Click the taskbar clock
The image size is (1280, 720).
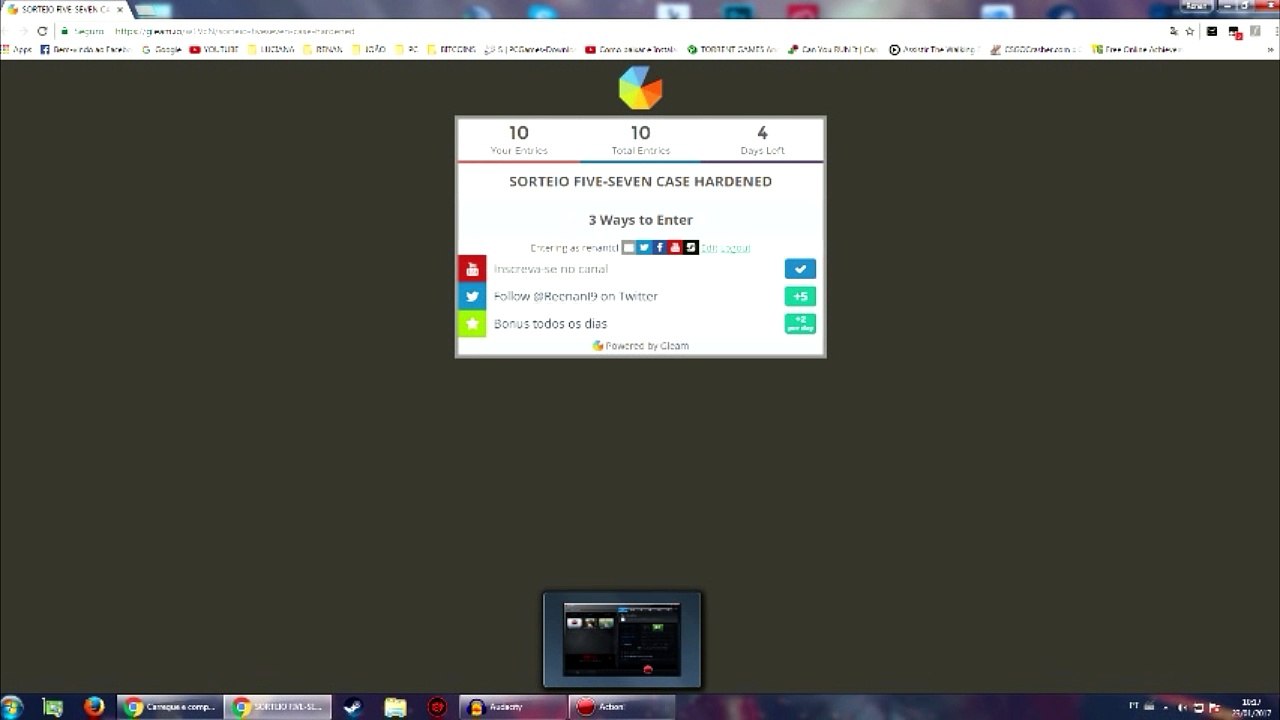(x=1252, y=707)
